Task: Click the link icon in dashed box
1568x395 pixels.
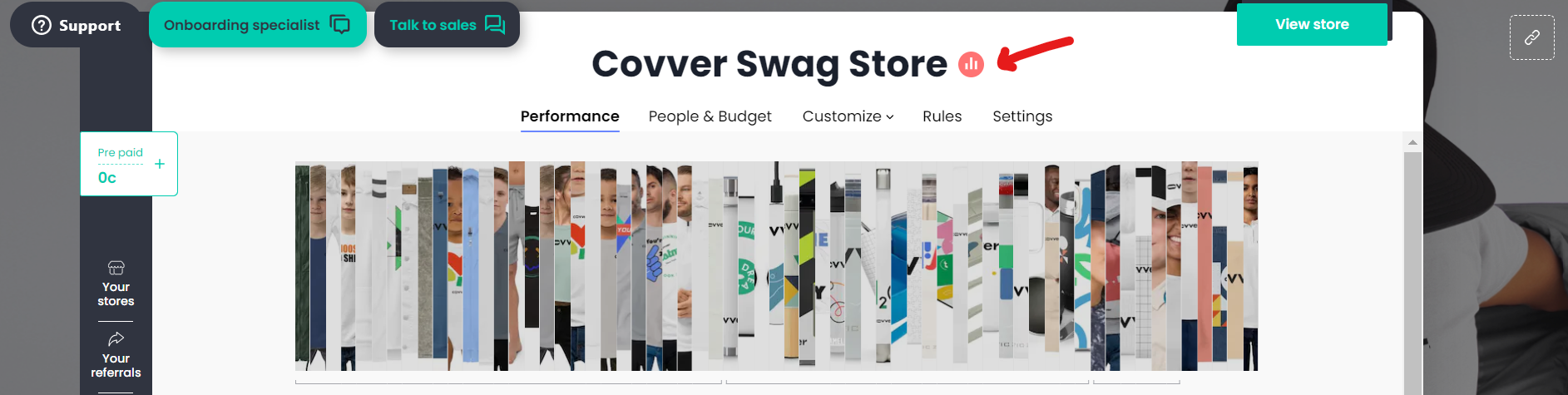Action: click(x=1531, y=37)
